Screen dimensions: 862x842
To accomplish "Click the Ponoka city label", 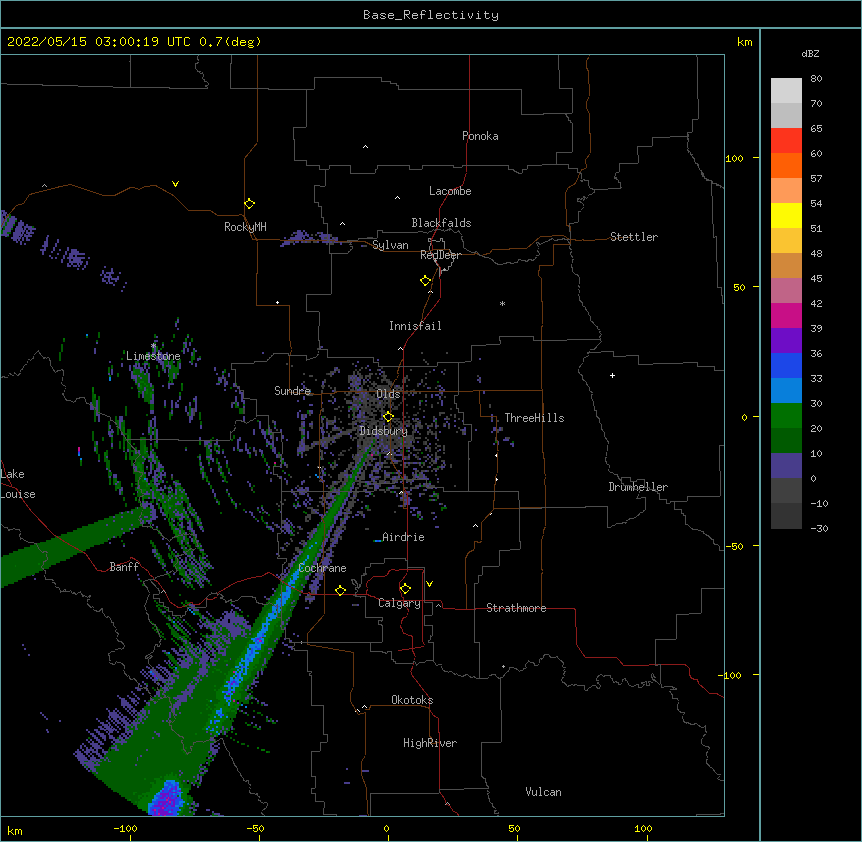I will coord(480,136).
